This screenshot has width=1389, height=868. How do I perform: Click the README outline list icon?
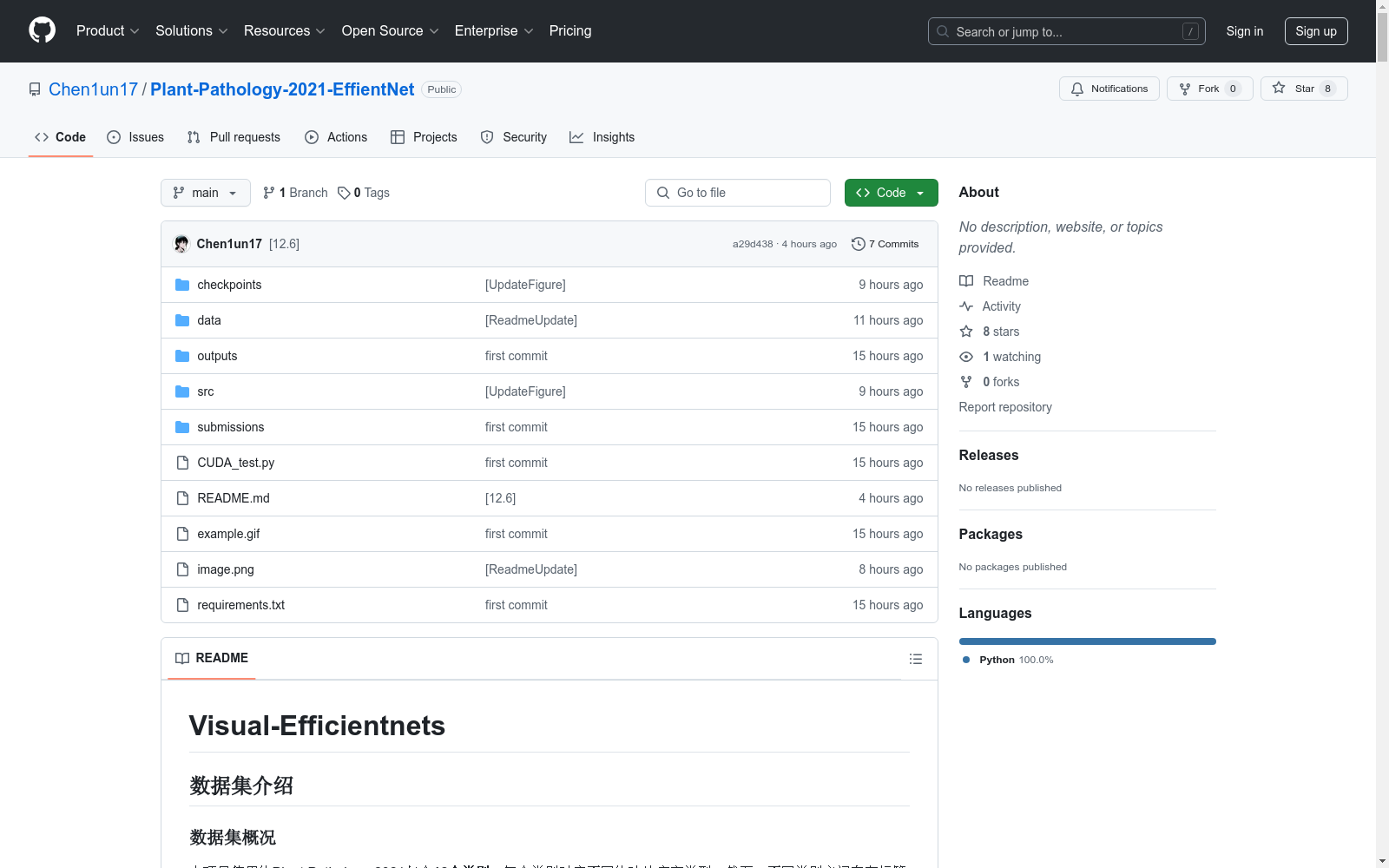click(915, 659)
